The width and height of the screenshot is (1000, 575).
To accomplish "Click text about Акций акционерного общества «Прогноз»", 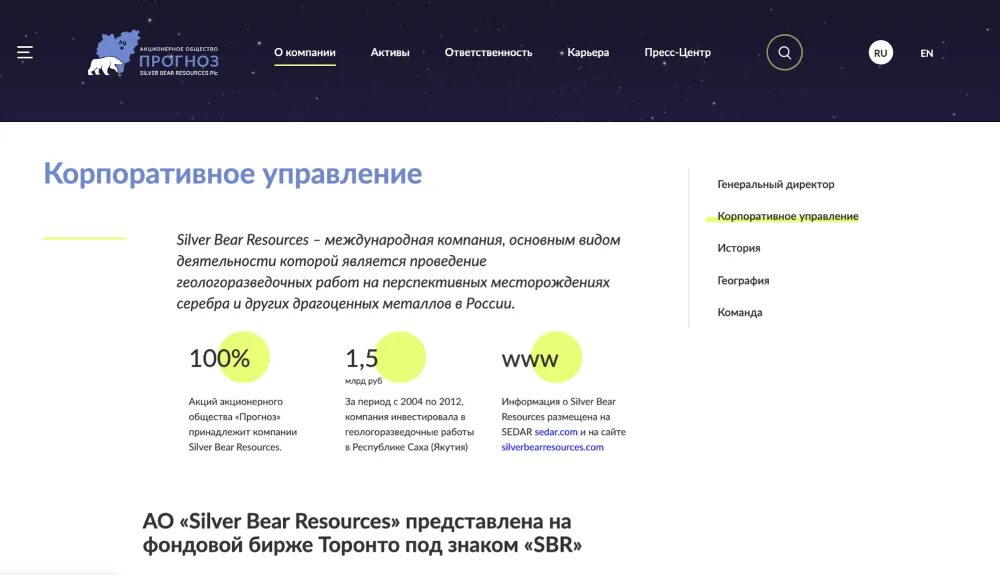I will pos(243,424).
